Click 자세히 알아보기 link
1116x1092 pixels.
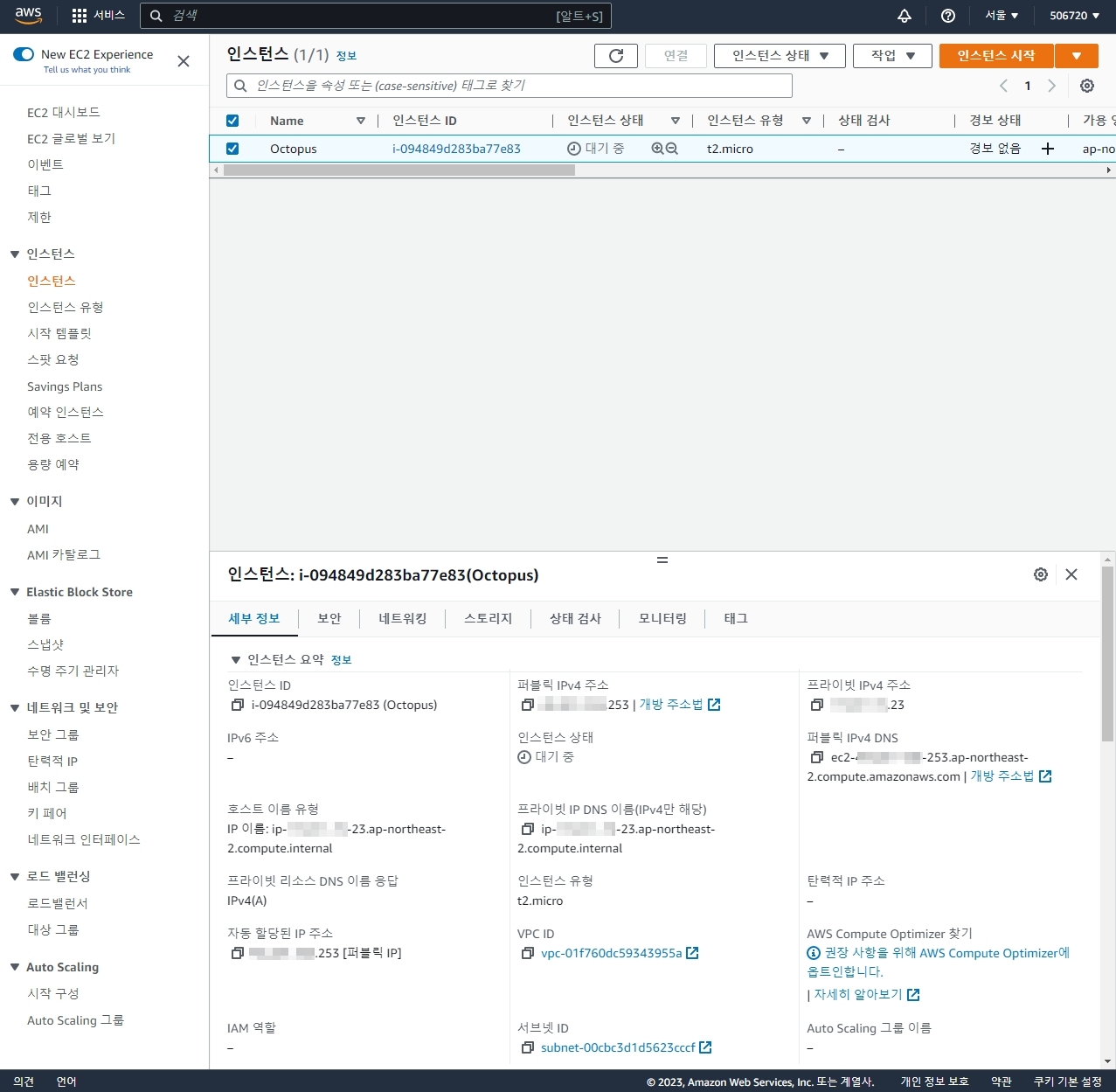(867, 995)
